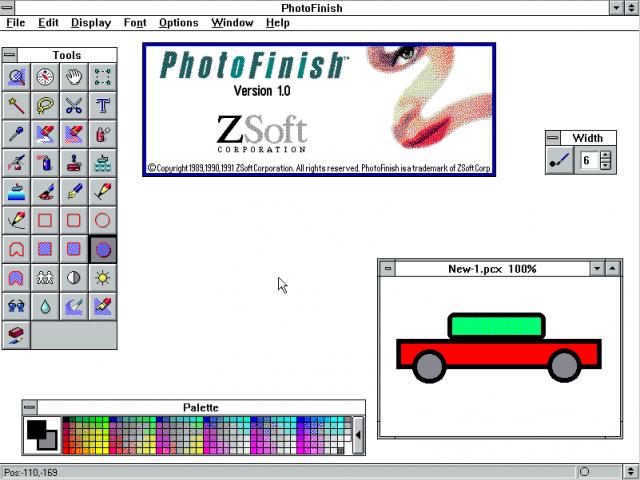Select the Lasso selection tool
Screen dimensions: 640x480
(45, 105)
